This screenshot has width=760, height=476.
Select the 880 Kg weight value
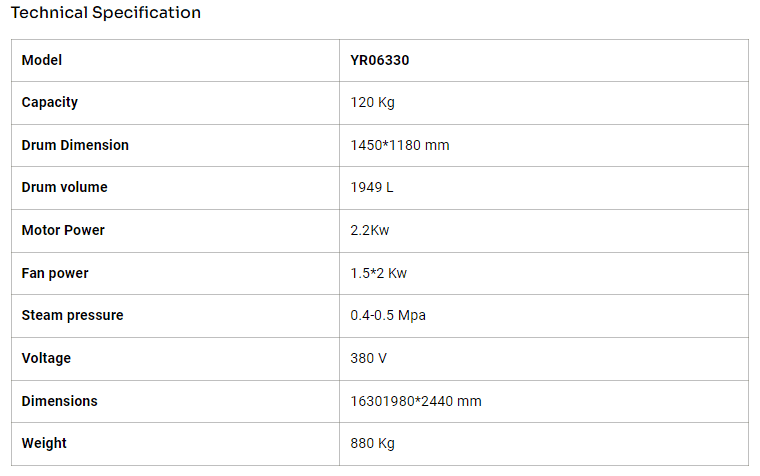(x=374, y=443)
